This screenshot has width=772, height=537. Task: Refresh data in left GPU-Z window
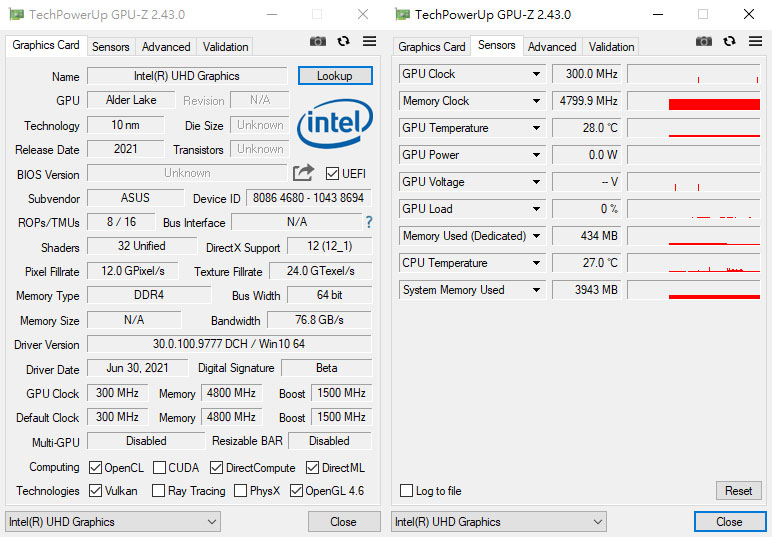343,41
